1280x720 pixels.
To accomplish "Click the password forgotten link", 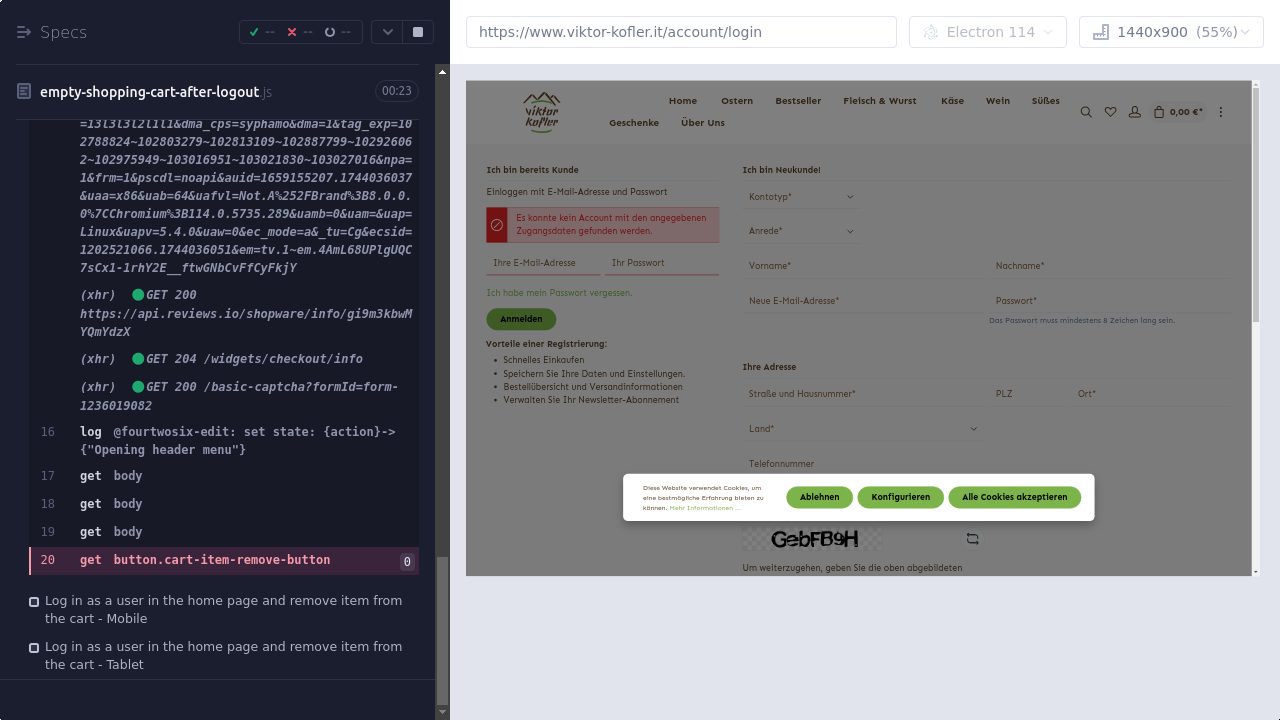I will (x=559, y=293).
